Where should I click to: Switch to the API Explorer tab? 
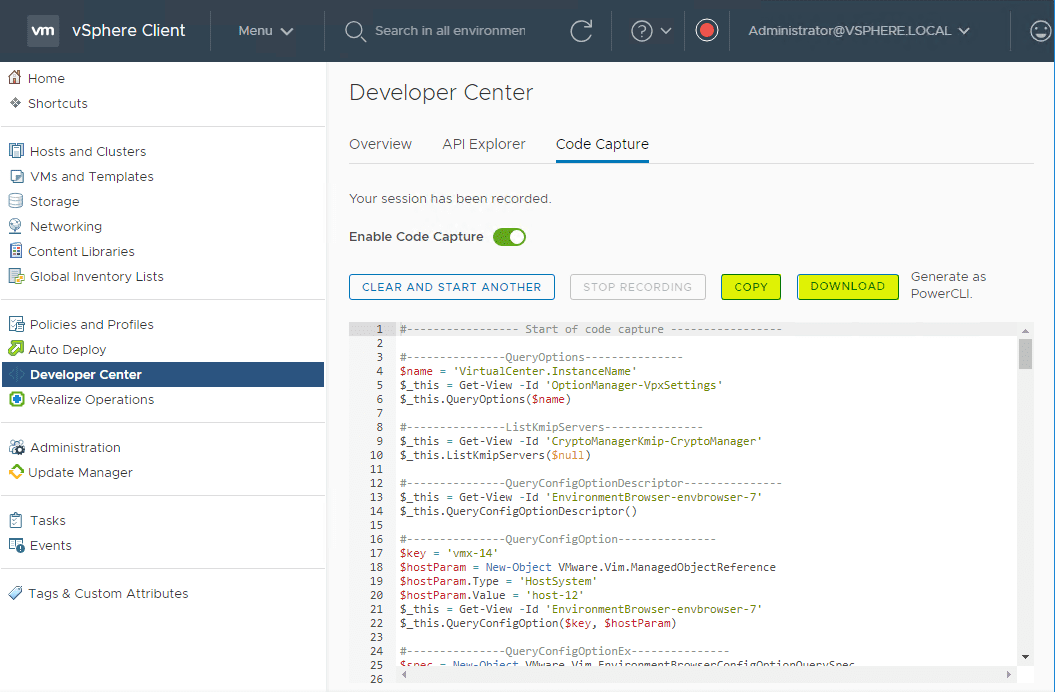pos(484,144)
